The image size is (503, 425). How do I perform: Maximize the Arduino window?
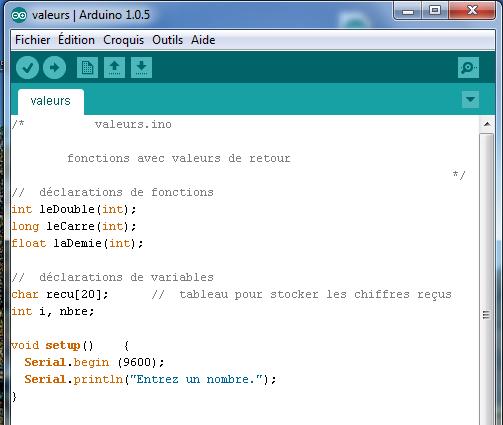[435, 11]
